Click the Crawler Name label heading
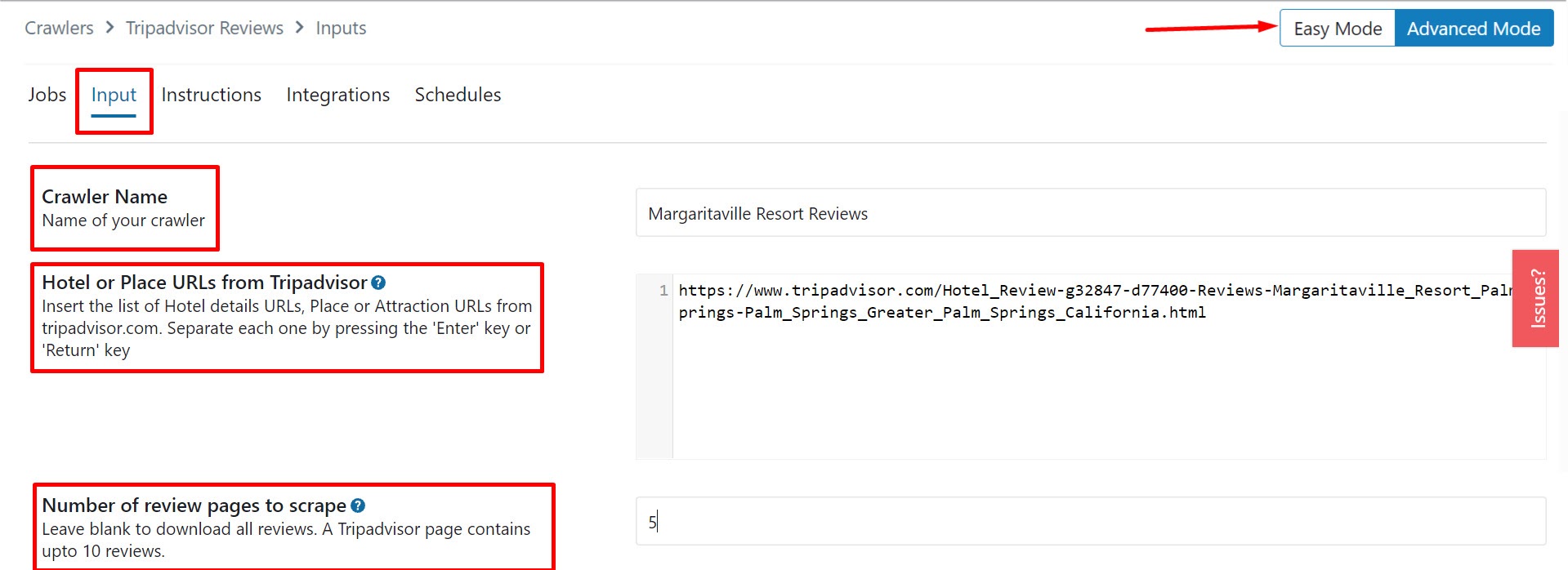This screenshot has width=1568, height=570. coord(105,197)
